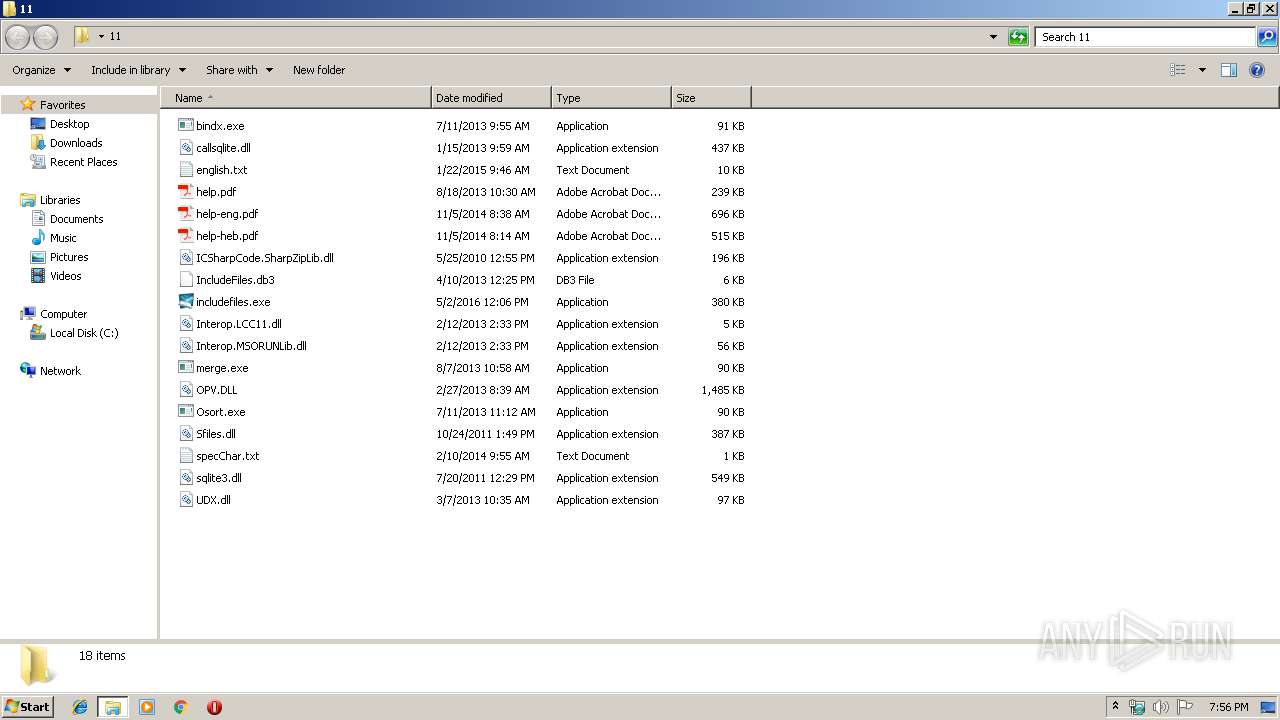Image resolution: width=1280 pixels, height=720 pixels.
Task: Click the network tray icon
Action: [1137, 707]
